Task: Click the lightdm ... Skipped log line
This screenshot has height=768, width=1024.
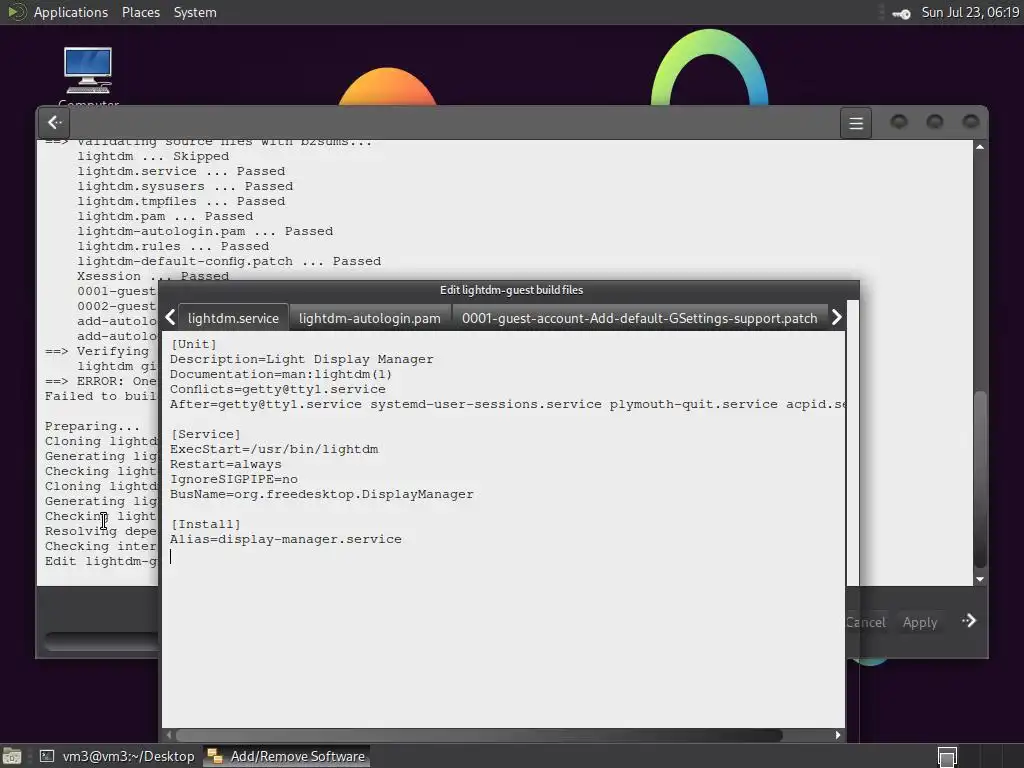Action: (153, 156)
